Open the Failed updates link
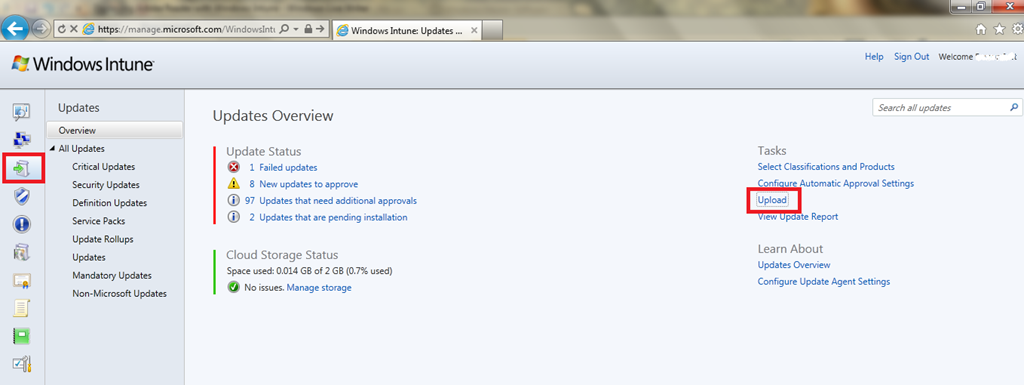 (288, 167)
